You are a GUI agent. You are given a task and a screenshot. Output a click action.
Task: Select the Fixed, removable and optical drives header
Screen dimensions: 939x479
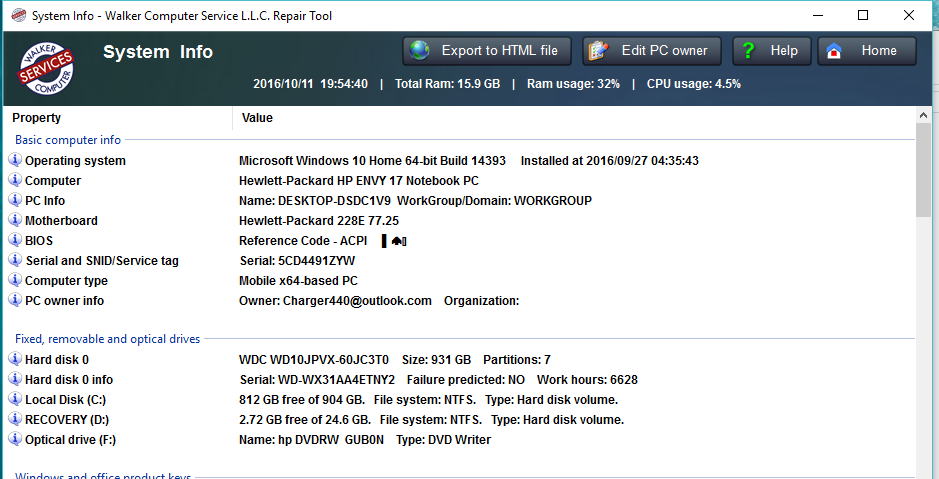coord(107,339)
